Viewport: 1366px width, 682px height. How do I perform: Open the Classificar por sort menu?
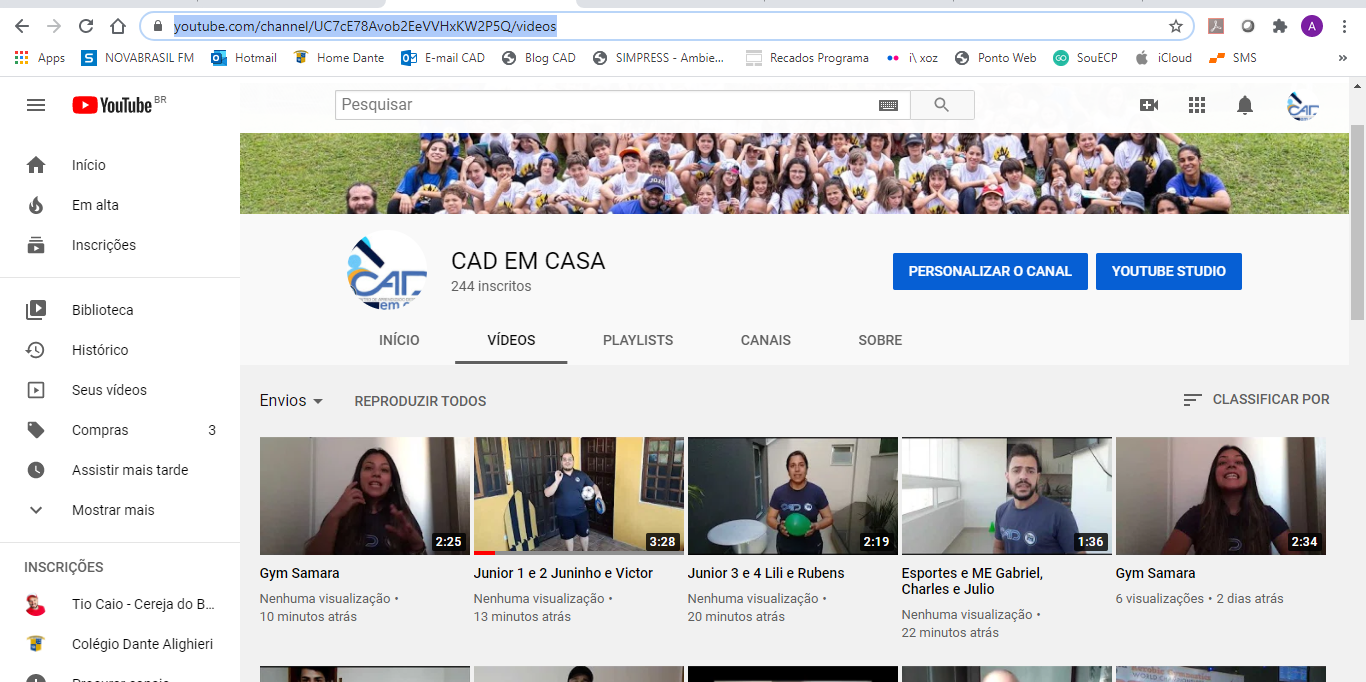click(1256, 399)
